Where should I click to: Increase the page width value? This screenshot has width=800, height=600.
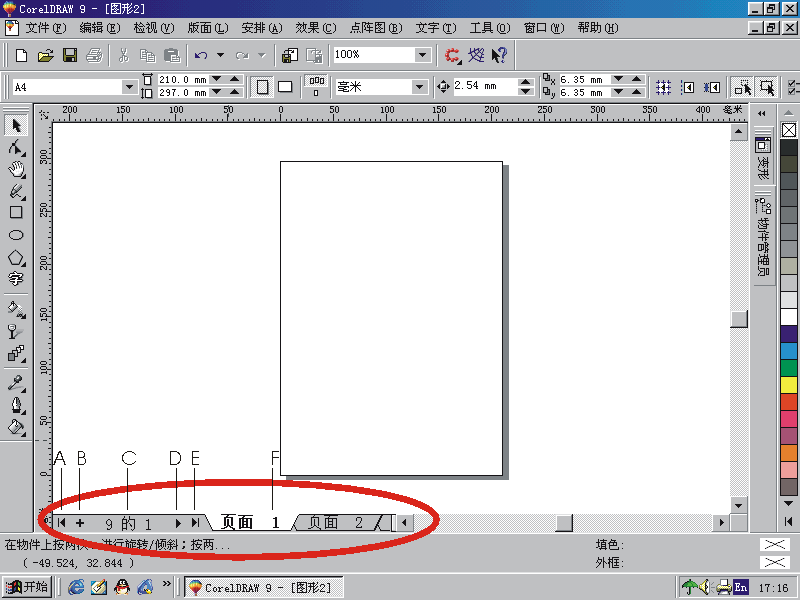pos(234,79)
